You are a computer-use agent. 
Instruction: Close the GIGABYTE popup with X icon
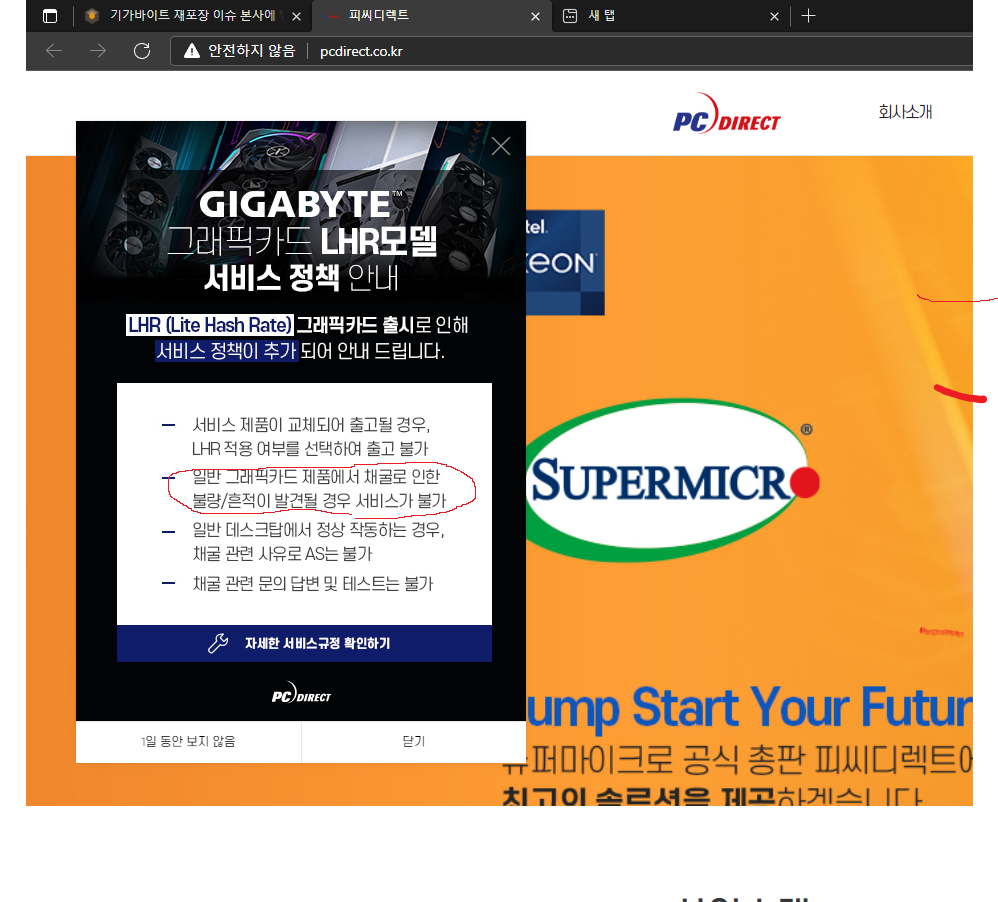click(501, 147)
